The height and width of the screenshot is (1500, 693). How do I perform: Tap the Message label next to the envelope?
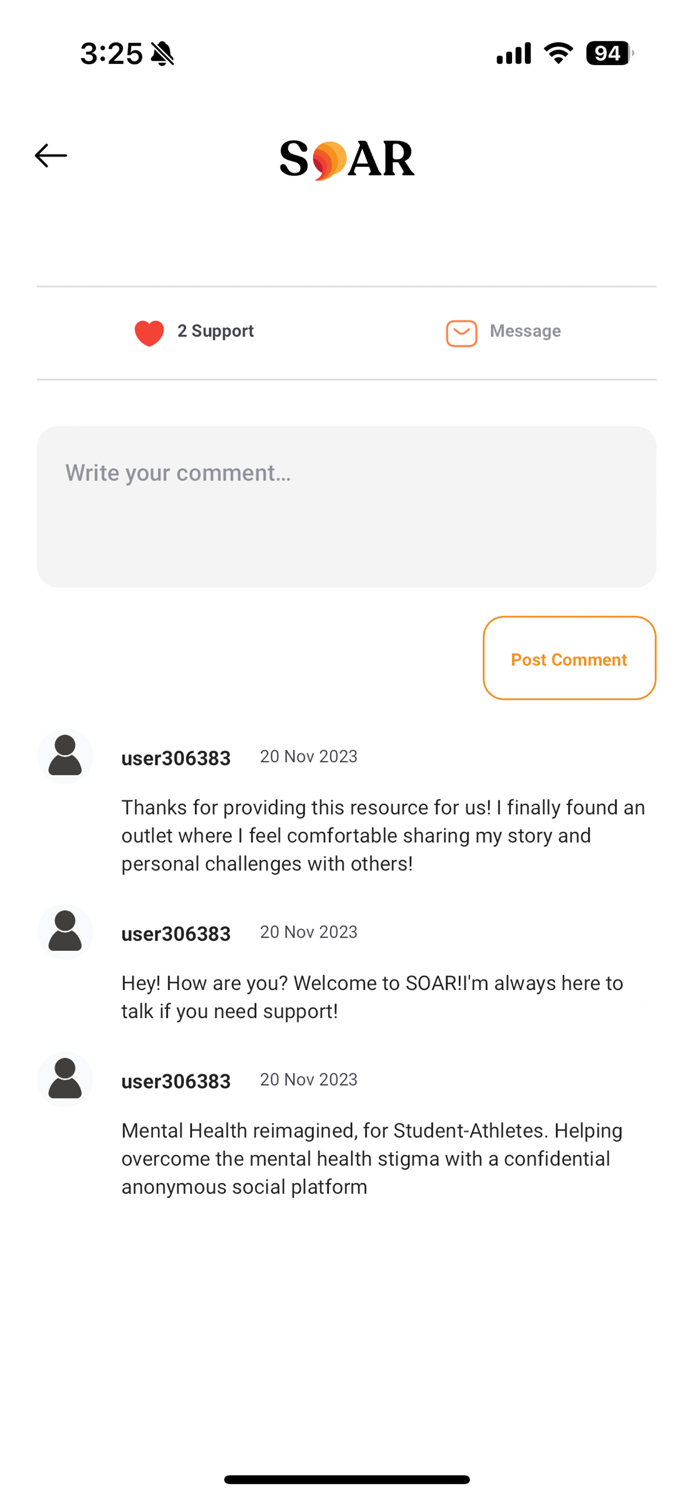pos(525,331)
